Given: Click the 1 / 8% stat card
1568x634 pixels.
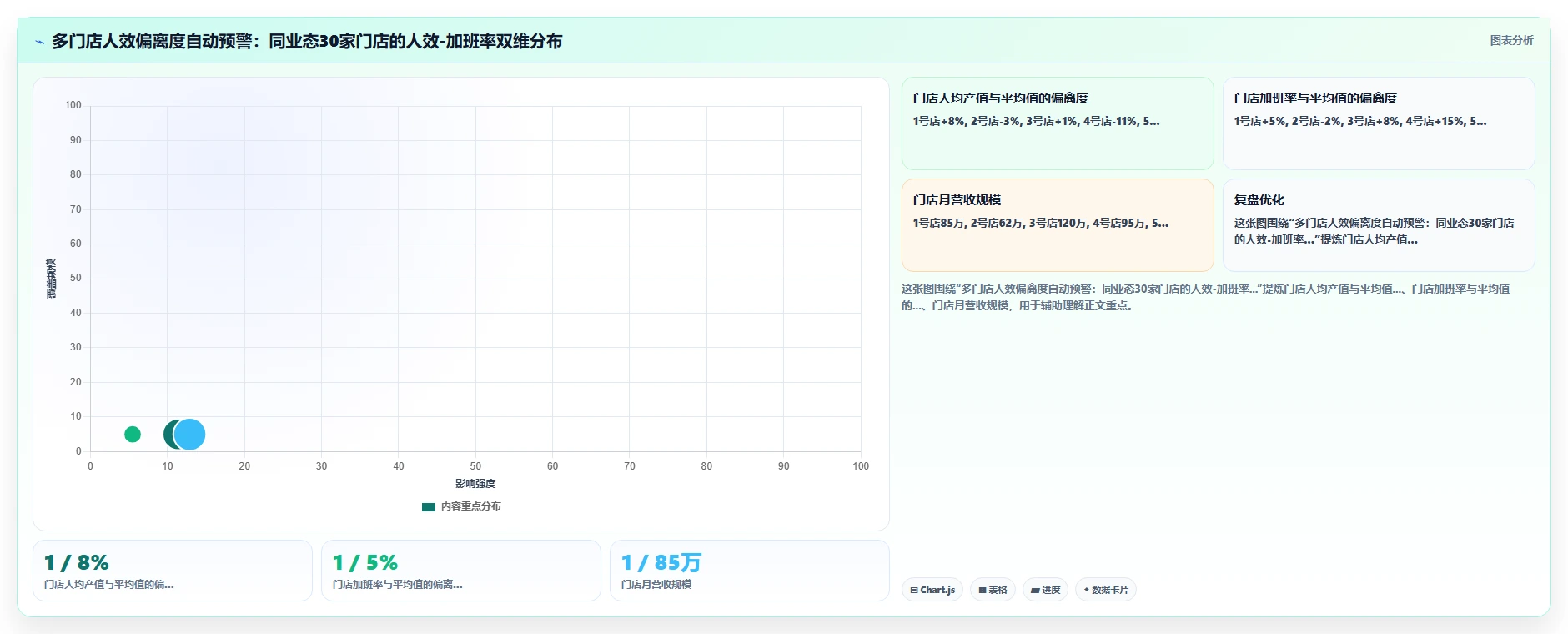Looking at the screenshot, I should click(173, 571).
